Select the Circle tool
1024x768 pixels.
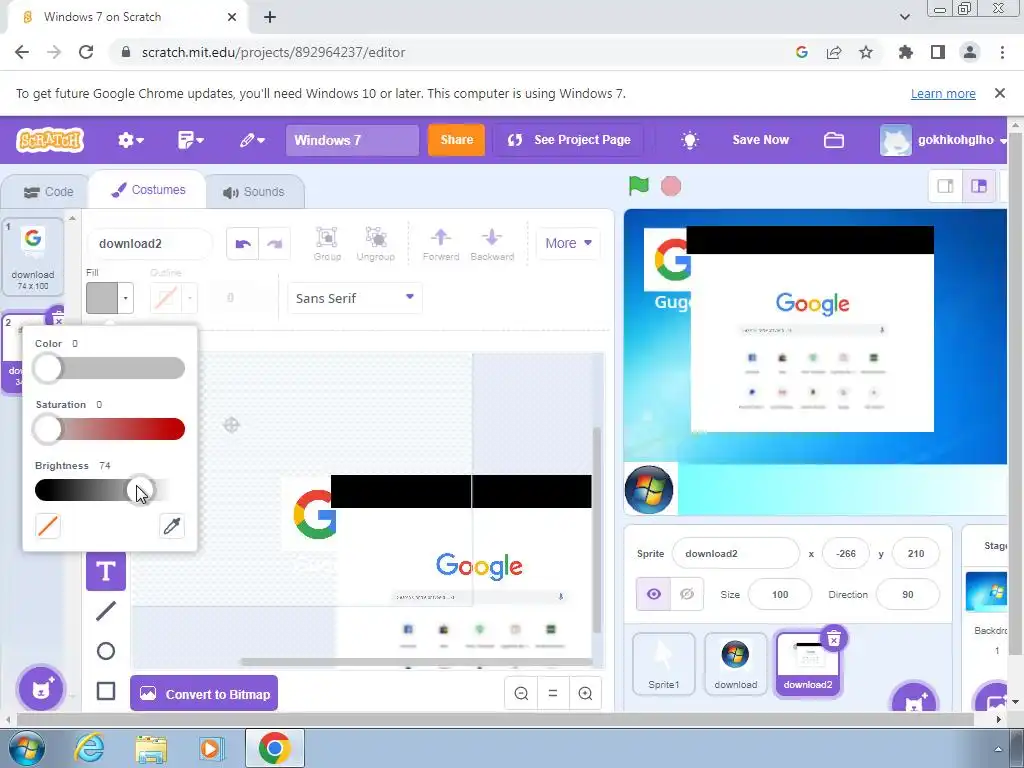tap(106, 651)
